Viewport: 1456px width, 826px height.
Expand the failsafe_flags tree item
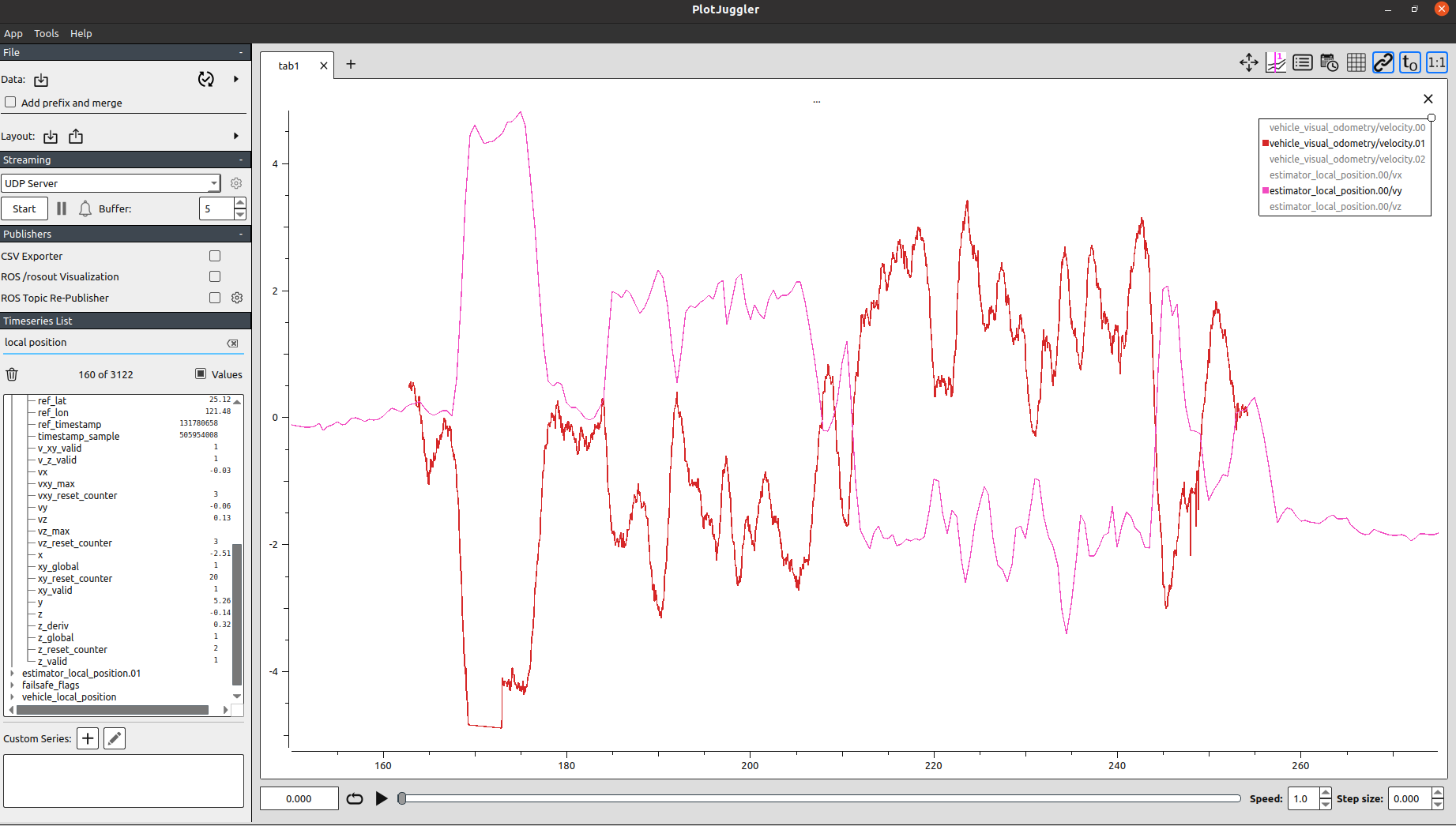[x=12, y=685]
